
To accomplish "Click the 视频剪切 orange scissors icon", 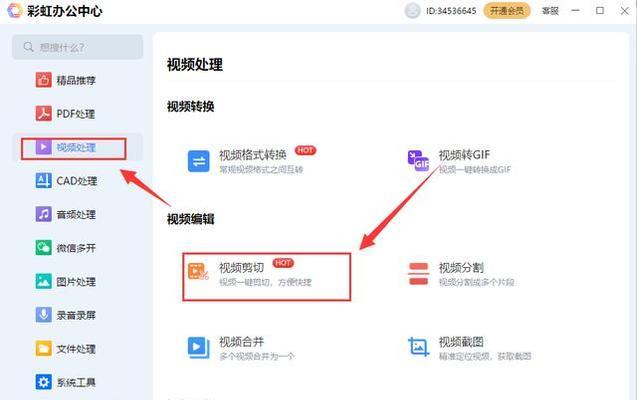I will (x=198, y=271).
